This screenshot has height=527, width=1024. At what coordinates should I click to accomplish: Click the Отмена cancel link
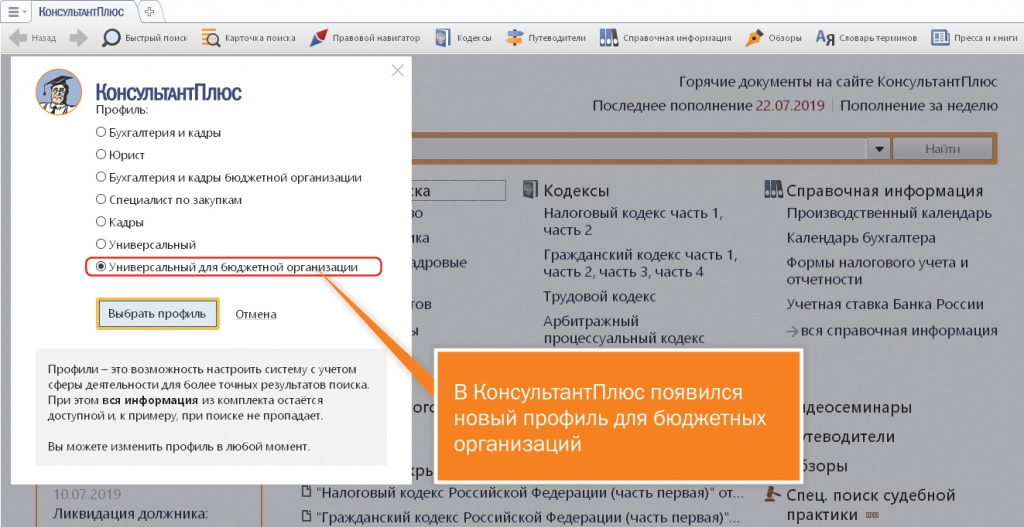256,314
